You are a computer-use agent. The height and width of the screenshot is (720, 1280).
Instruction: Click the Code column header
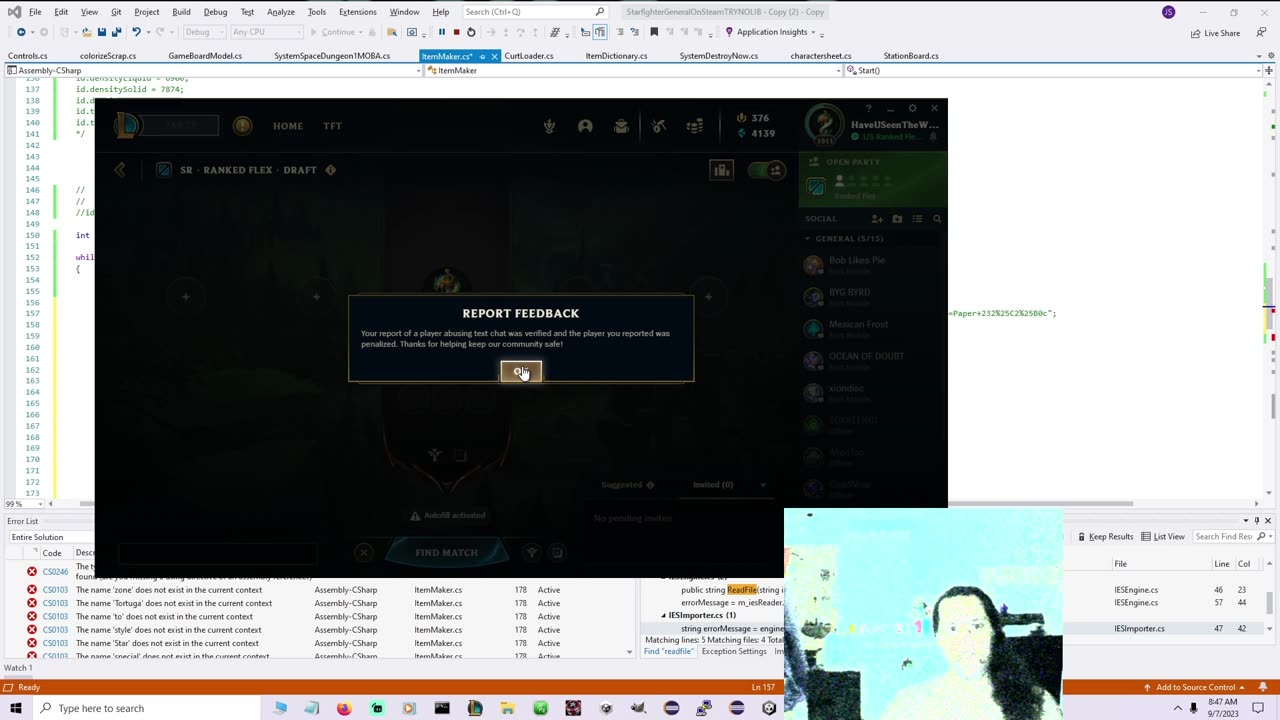click(x=52, y=553)
